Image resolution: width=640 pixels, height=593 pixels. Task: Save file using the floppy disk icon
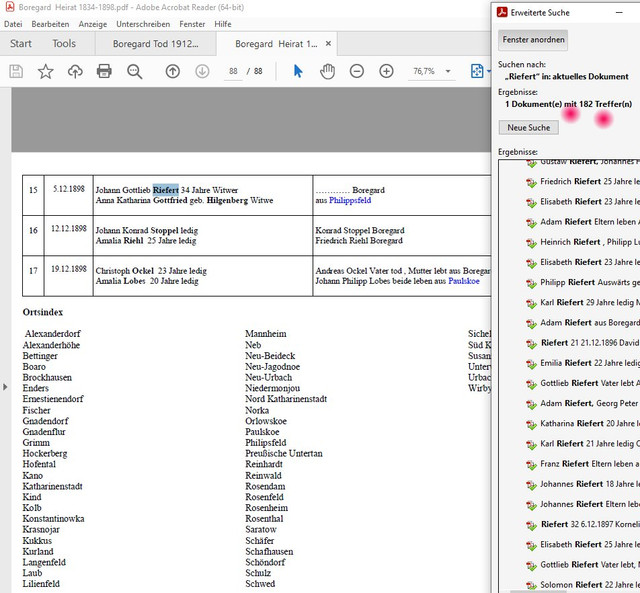[16, 71]
